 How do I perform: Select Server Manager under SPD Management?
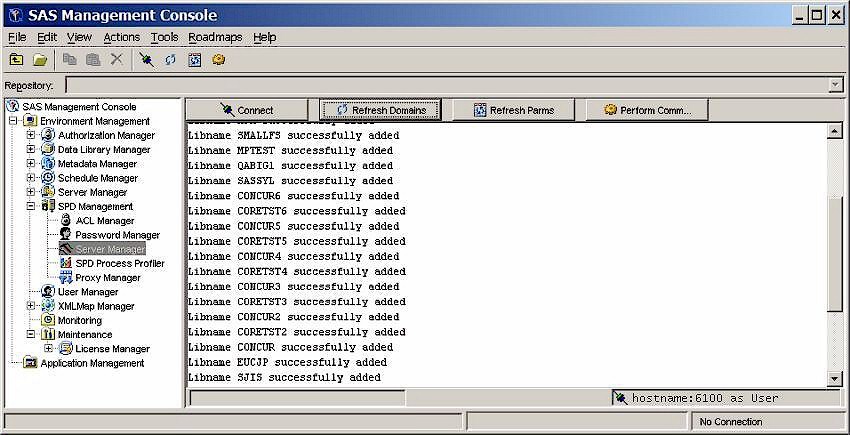click(x=110, y=249)
